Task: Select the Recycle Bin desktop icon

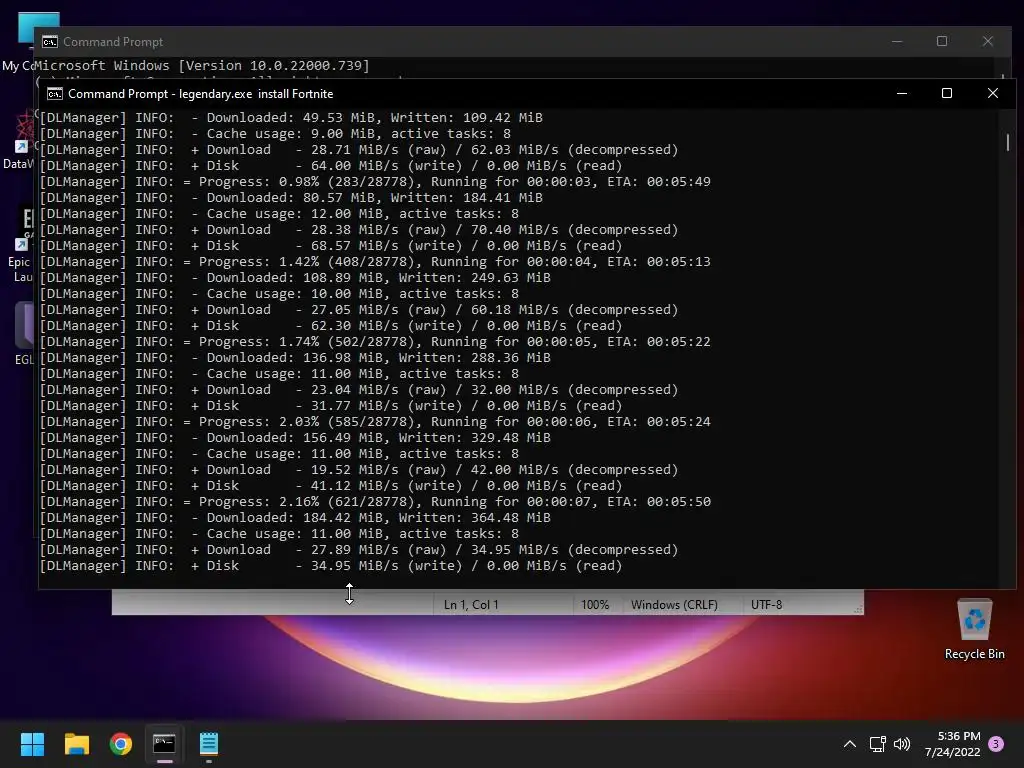Action: coord(974,630)
